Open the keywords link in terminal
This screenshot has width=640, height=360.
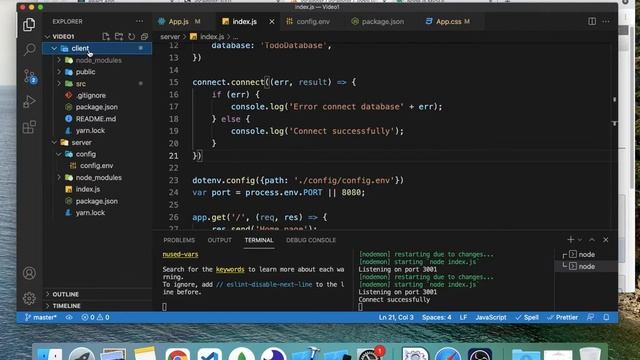[x=230, y=269]
